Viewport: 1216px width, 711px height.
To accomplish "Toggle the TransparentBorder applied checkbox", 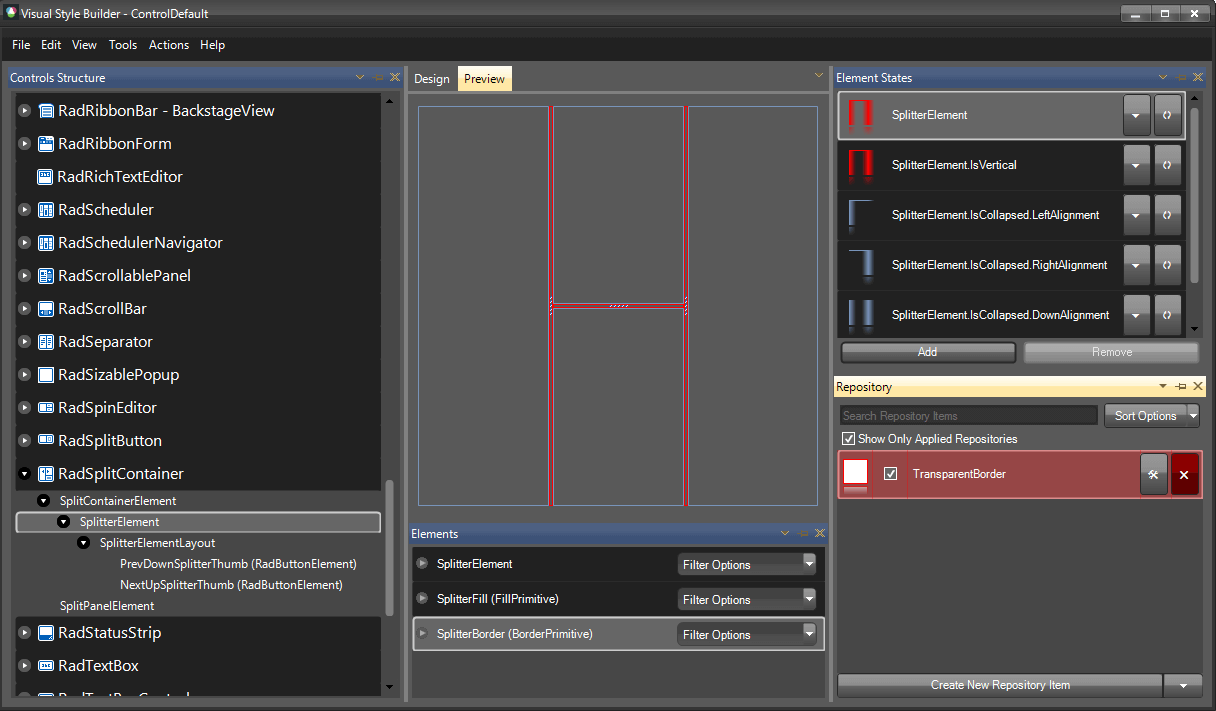I will click(x=891, y=474).
